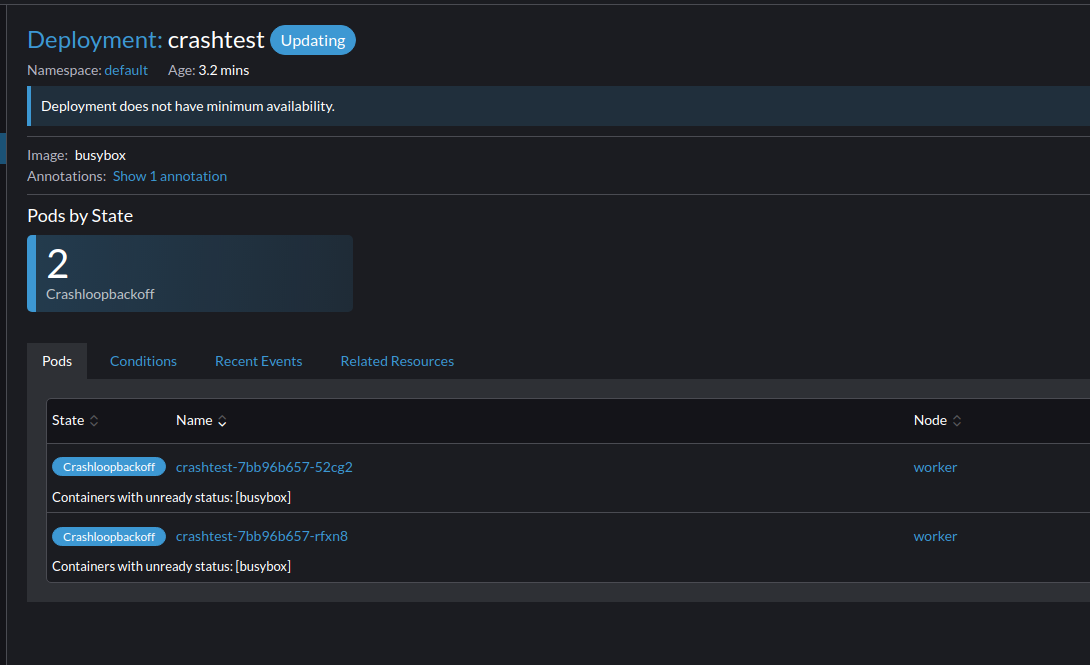Click the blue Updating status badge

coord(312,40)
